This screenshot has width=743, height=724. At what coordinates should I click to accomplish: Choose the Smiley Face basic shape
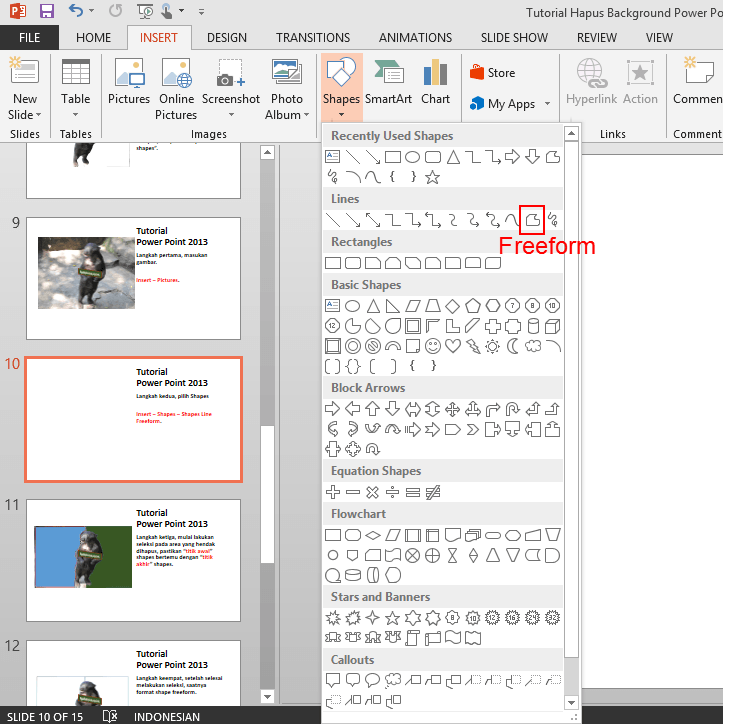pos(433,346)
